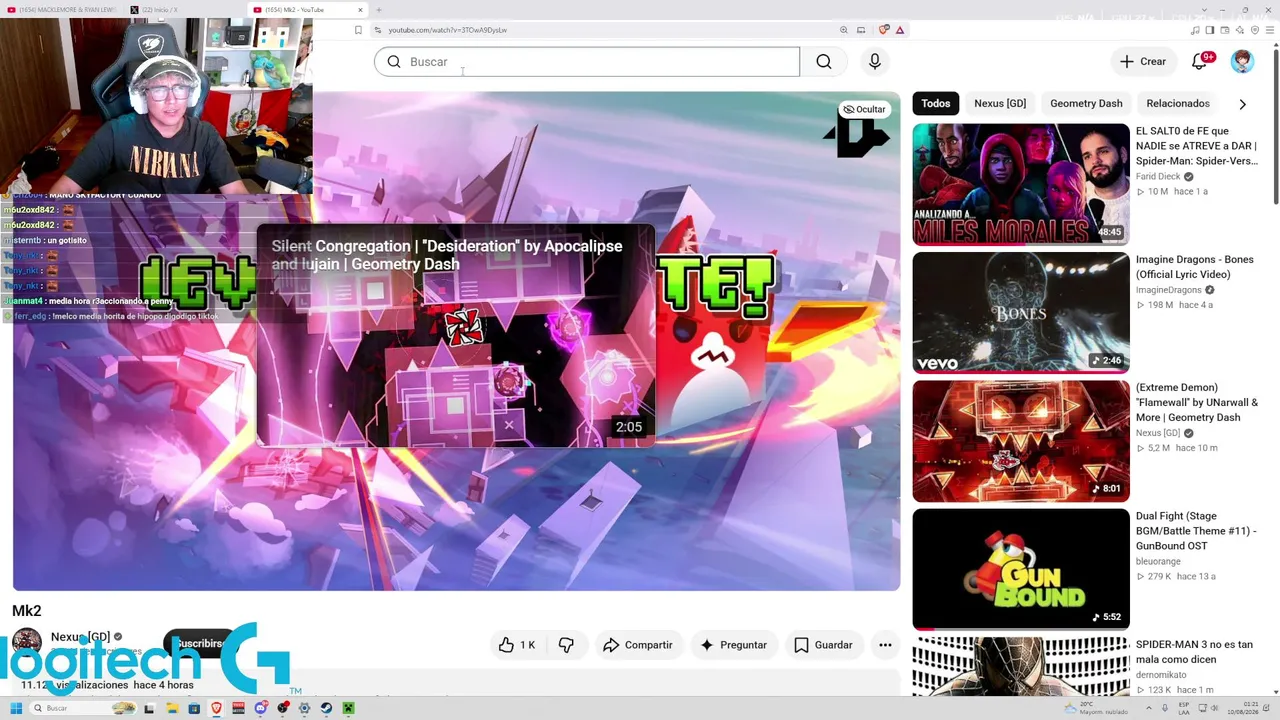1280x720 pixels.
Task: Click the Brave Rewards triangle icon
Action: [900, 30]
